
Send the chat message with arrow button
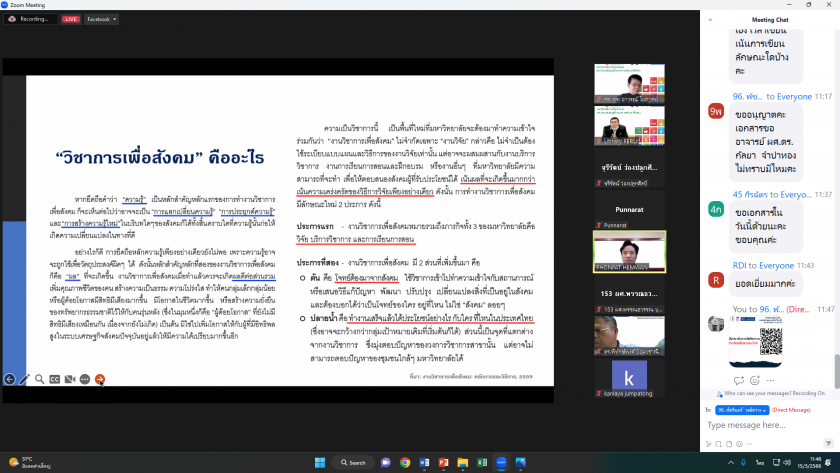click(x=829, y=443)
